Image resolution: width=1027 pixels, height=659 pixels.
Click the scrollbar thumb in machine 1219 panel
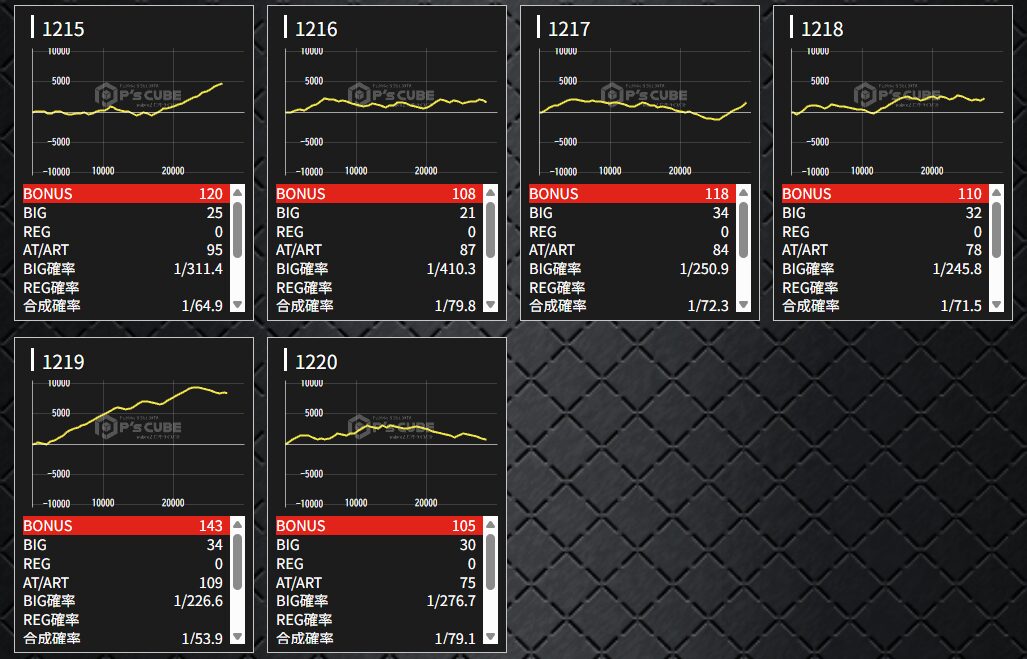(x=238, y=562)
